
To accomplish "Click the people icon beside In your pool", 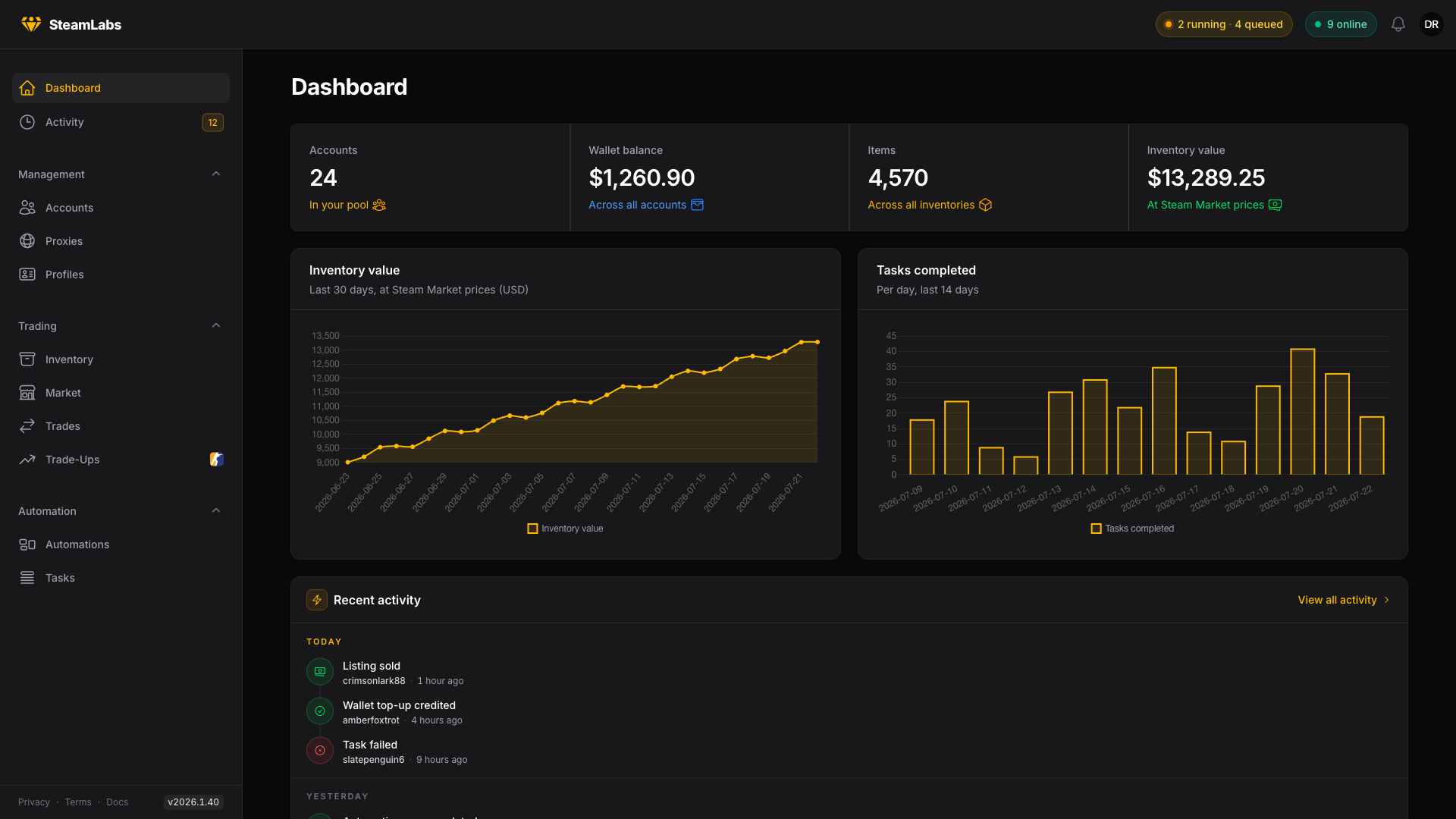I will coord(379,205).
